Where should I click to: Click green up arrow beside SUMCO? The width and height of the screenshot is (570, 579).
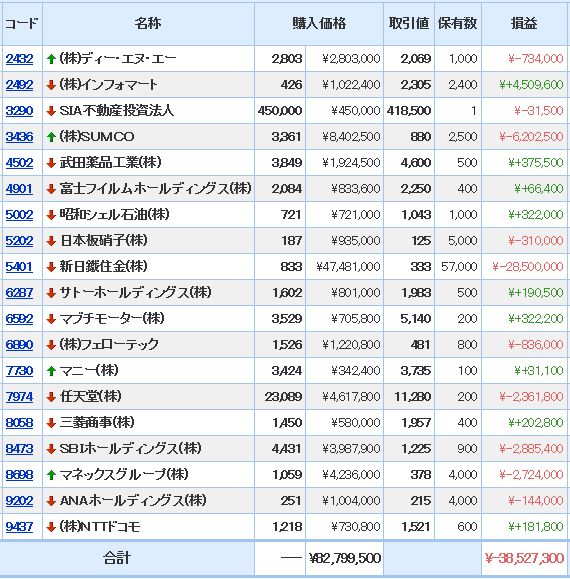click(51, 137)
